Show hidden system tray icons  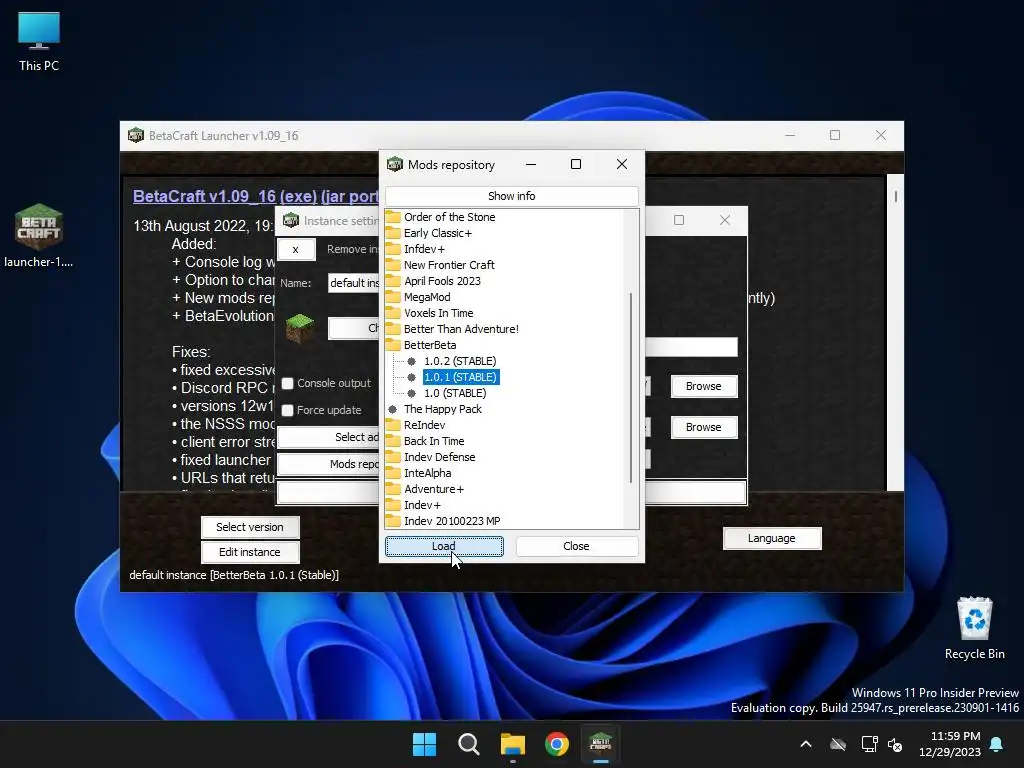point(806,744)
